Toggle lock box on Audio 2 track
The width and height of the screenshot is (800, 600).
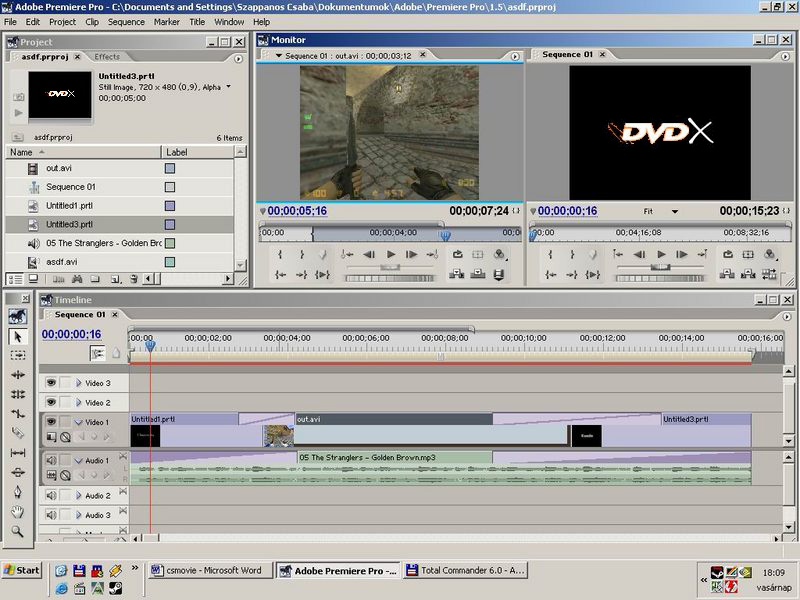coord(65,495)
